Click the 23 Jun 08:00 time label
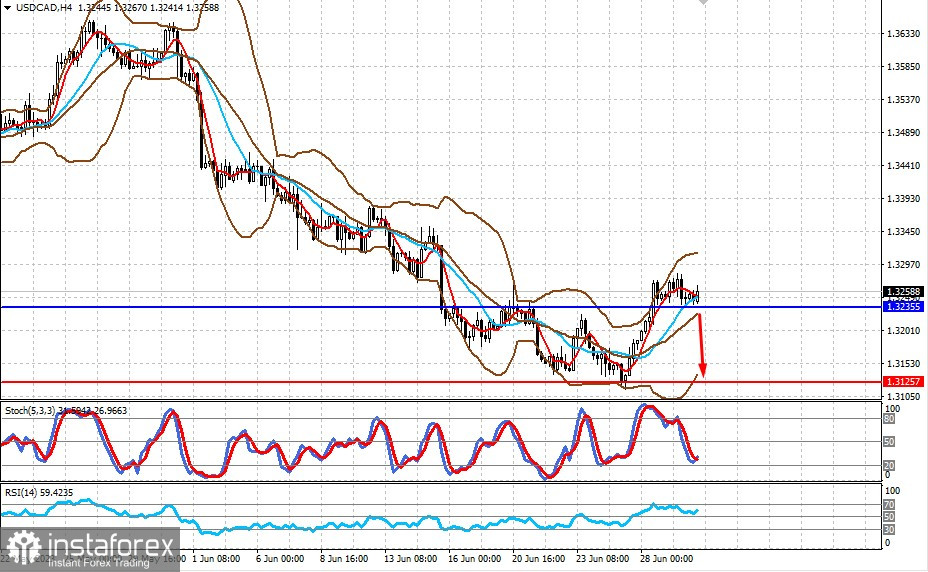The width and height of the screenshot is (928, 572). coord(602,559)
